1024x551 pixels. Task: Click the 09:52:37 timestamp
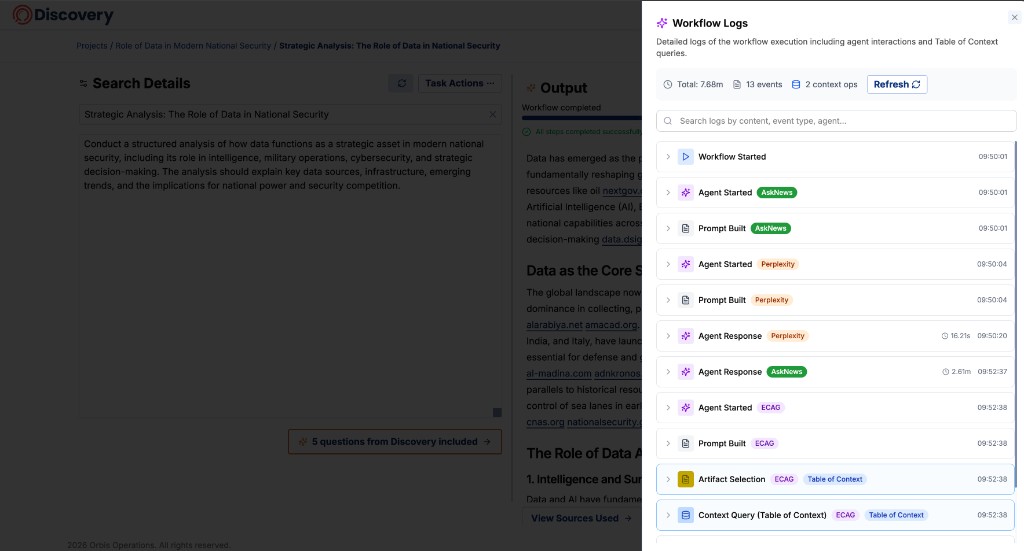click(992, 371)
